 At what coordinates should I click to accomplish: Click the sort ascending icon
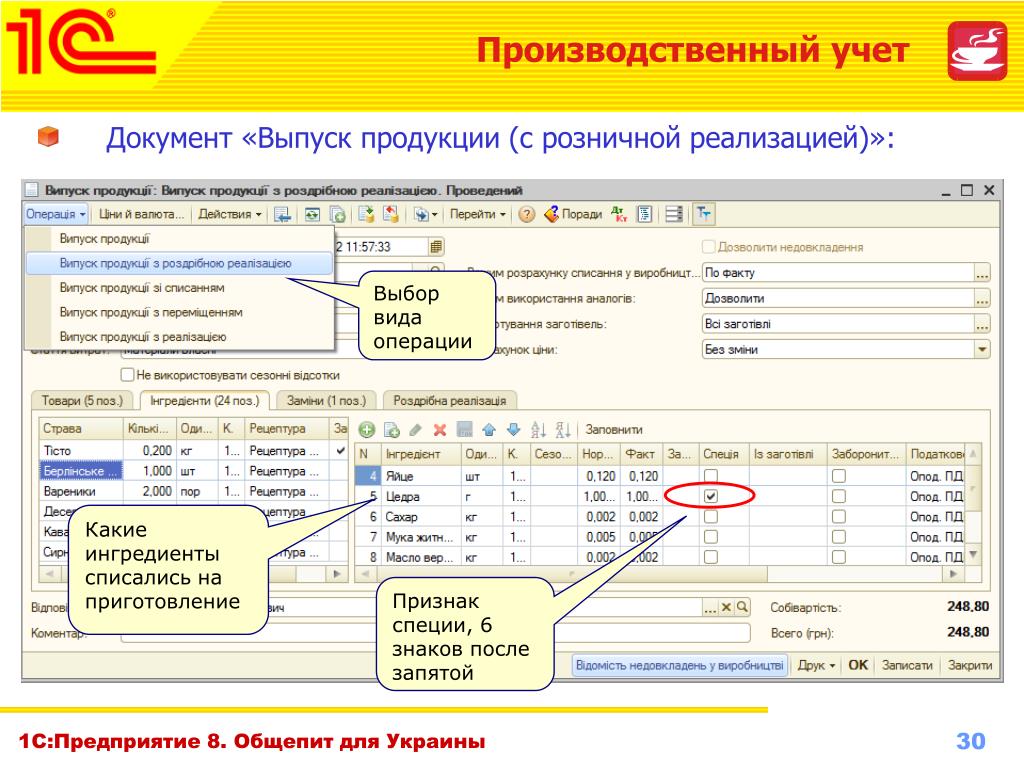coord(538,430)
